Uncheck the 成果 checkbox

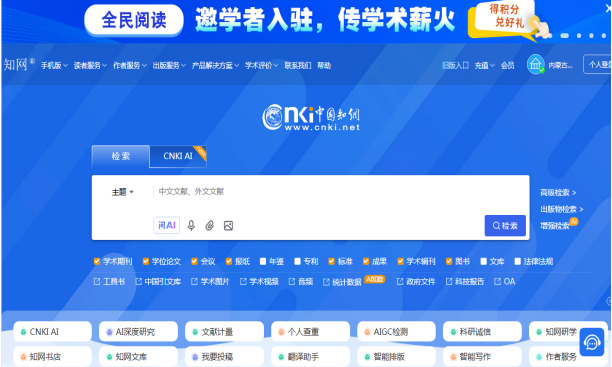point(366,261)
